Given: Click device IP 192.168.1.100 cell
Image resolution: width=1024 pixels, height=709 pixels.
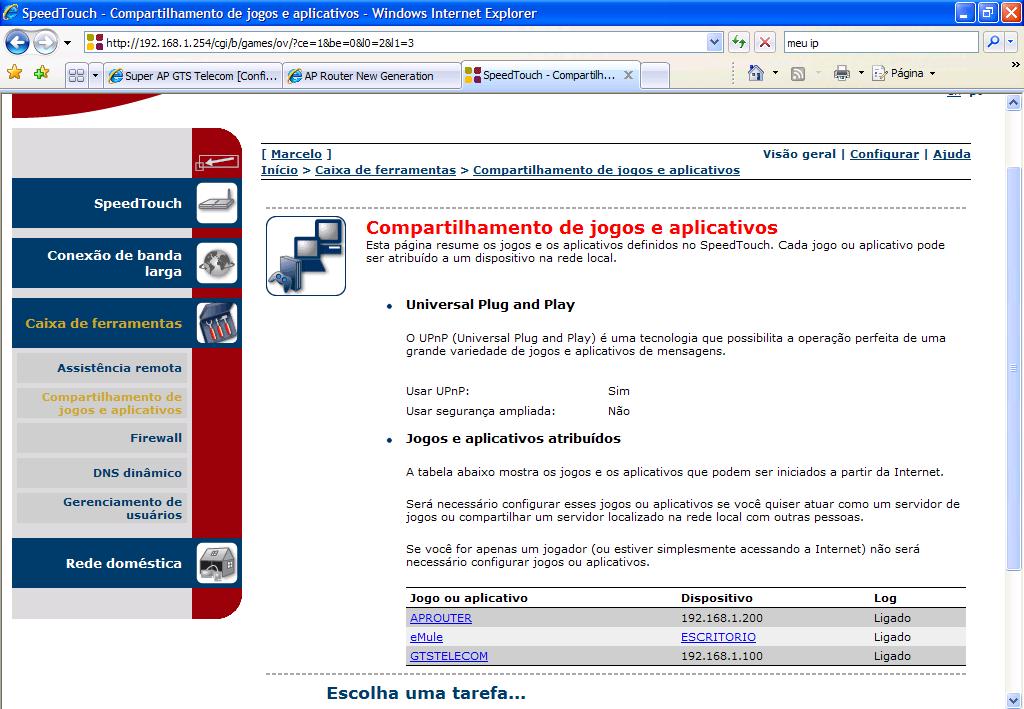Looking at the screenshot, I should [722, 655].
